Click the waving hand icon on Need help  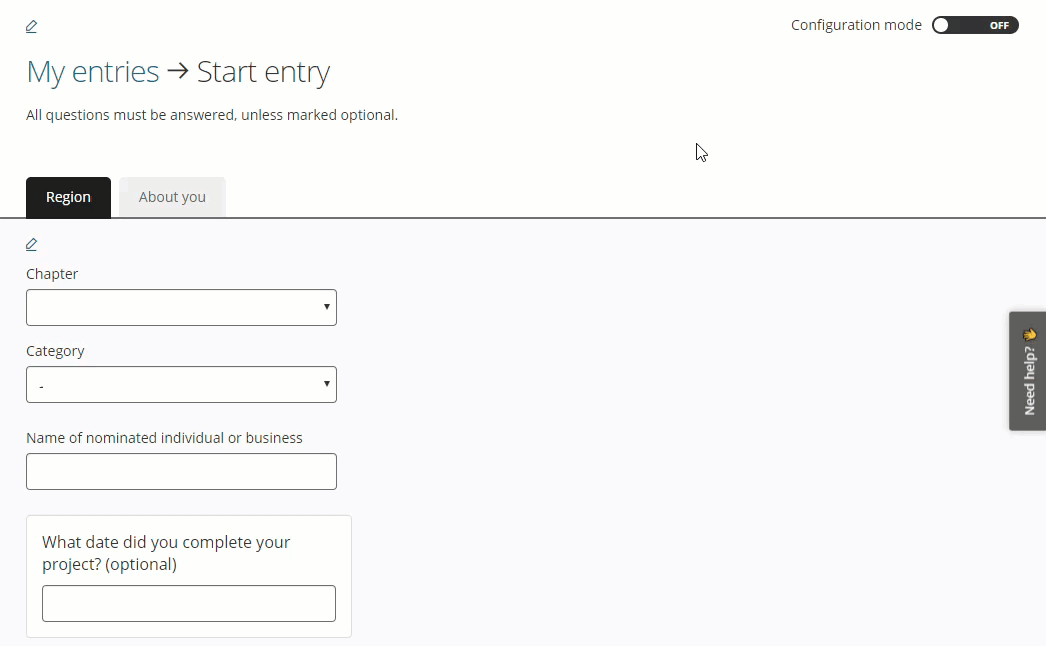1029,335
